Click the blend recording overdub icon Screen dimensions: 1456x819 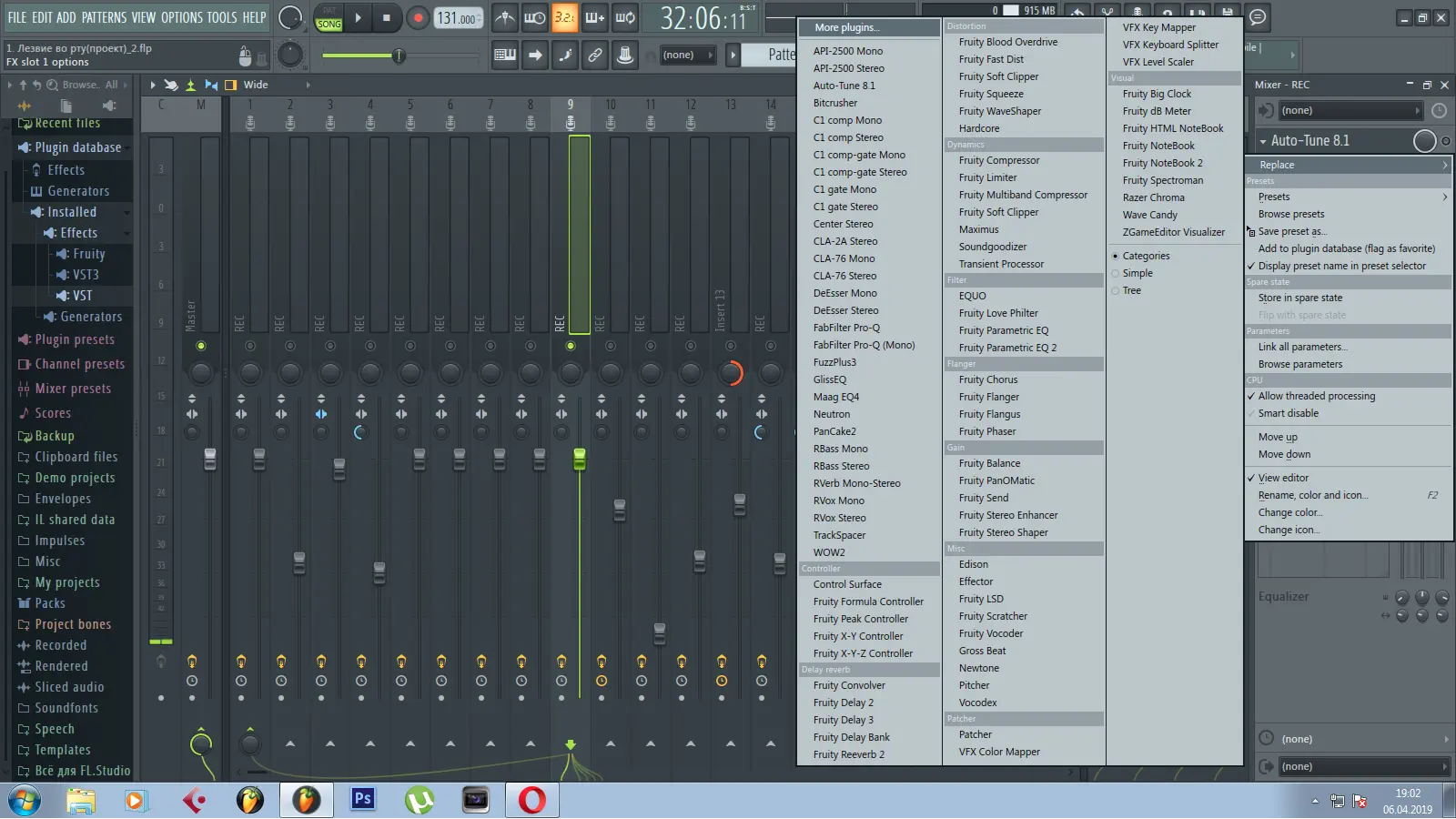[x=595, y=17]
